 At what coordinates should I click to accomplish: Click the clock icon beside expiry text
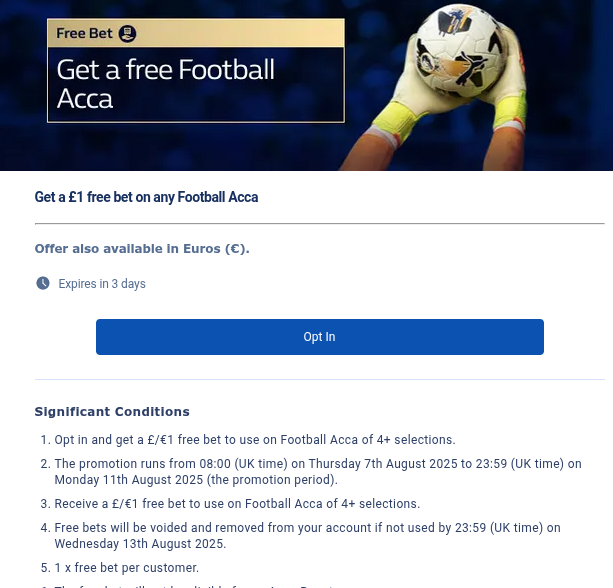[x=43, y=284]
